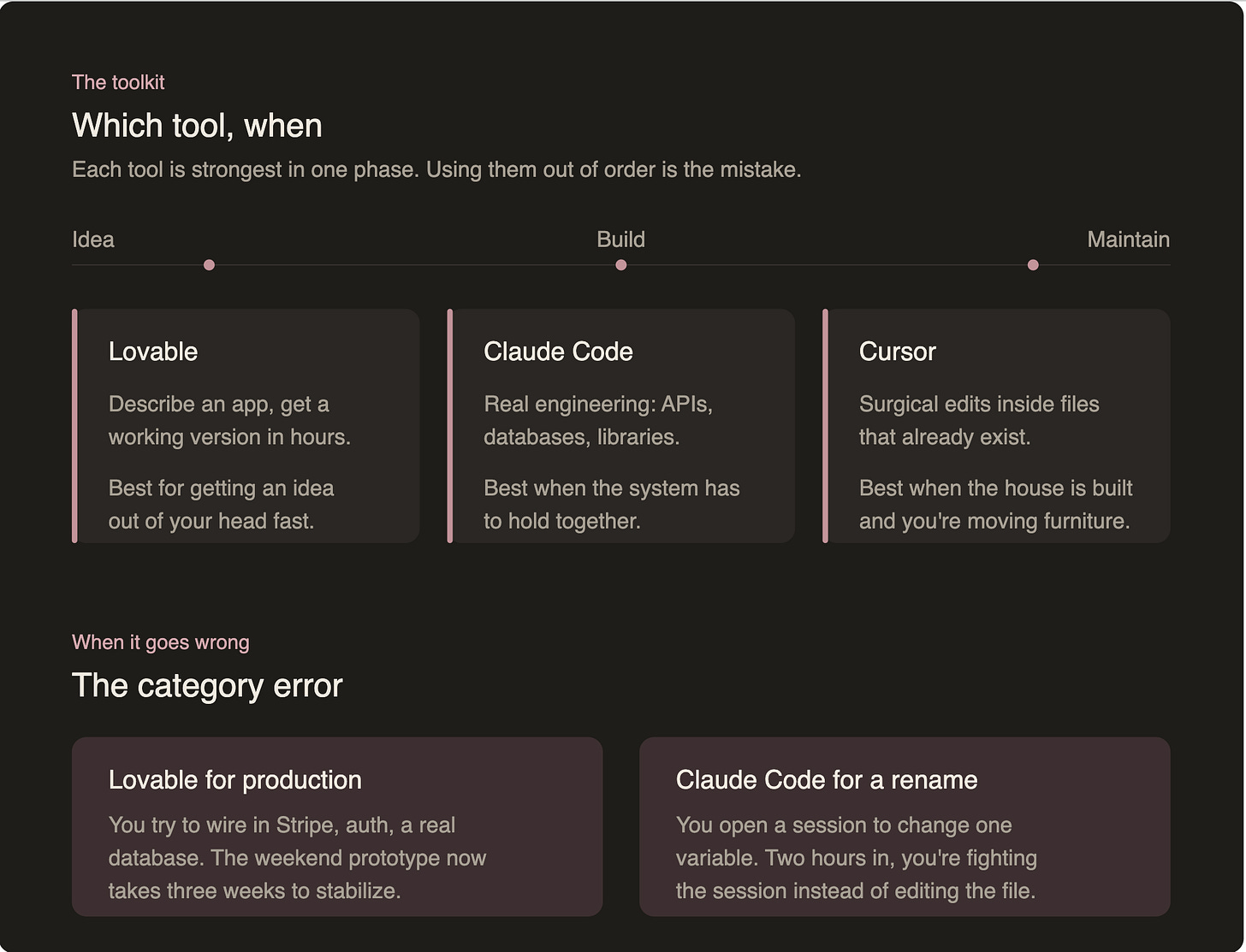Screen dimensions: 1246x952
Task: Open the Lovable card title
Action: [153, 352]
